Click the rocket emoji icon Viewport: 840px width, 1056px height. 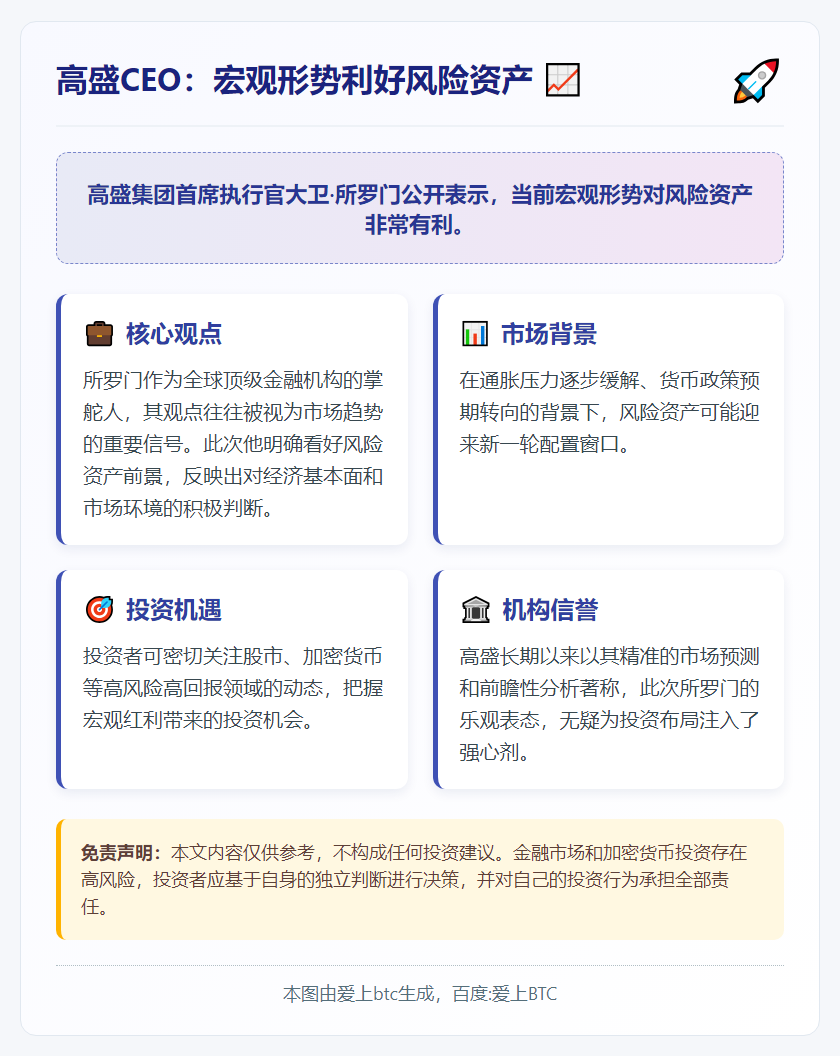756,81
